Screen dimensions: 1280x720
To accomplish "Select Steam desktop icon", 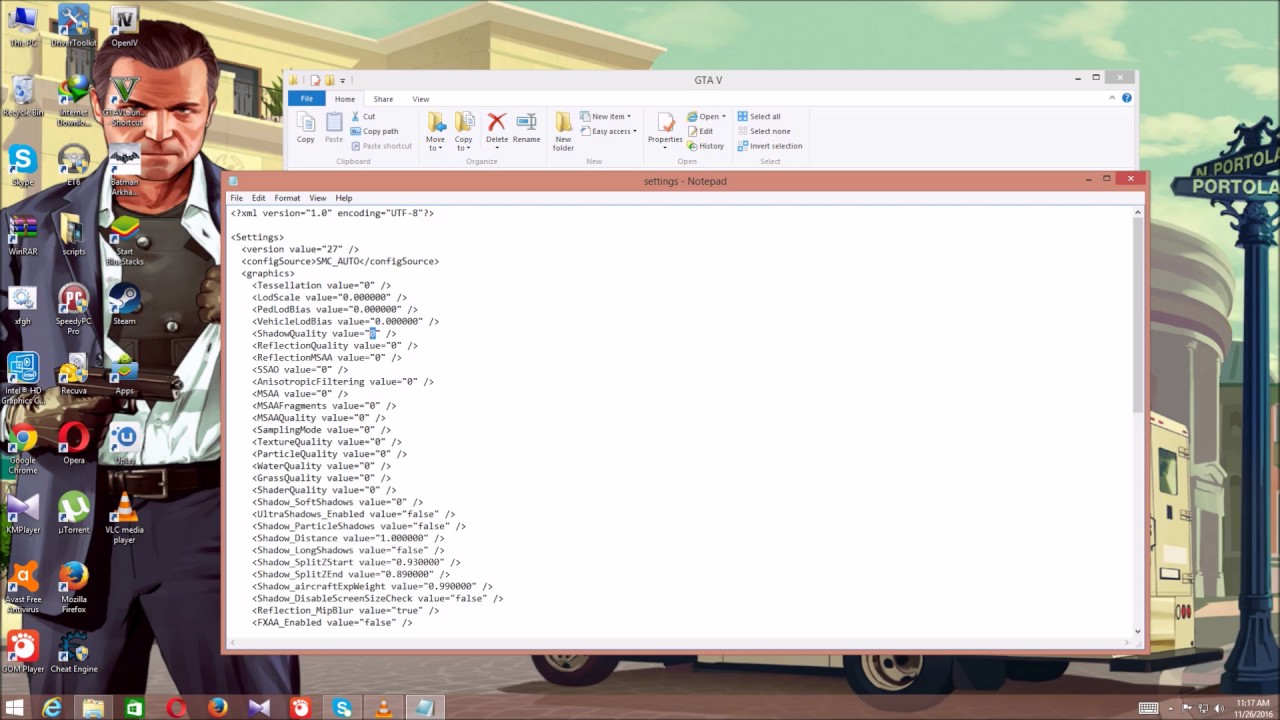I will [124, 305].
